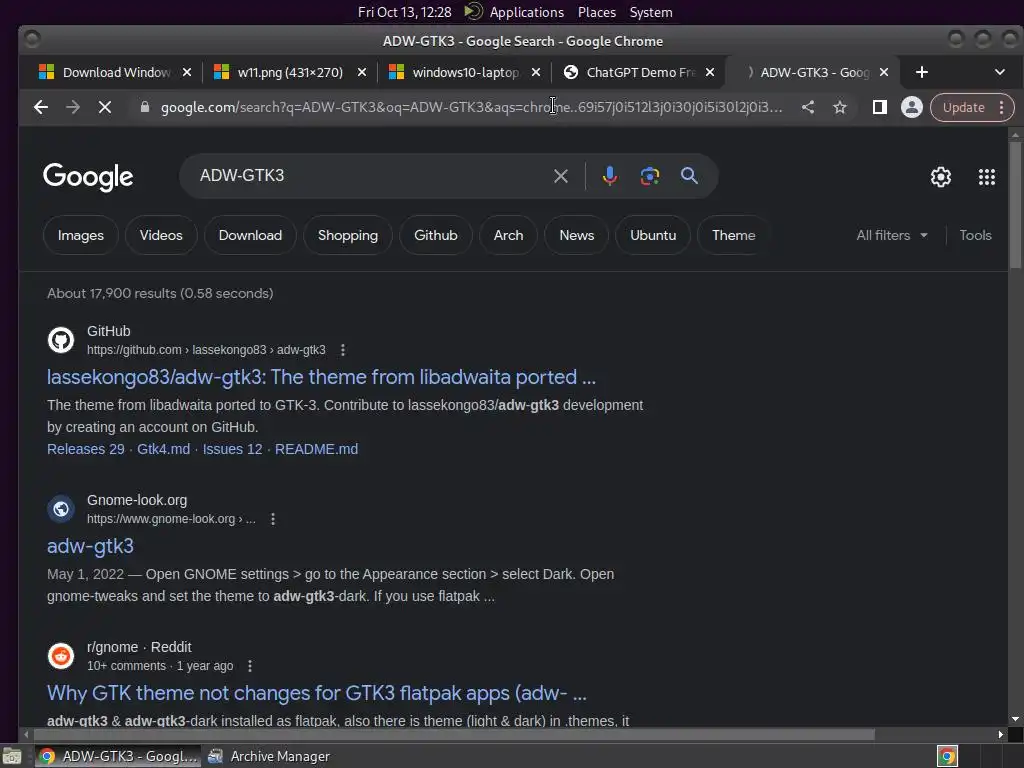View site security lock info
Viewport: 1024px width, 768px height.
pyautogui.click(x=145, y=107)
